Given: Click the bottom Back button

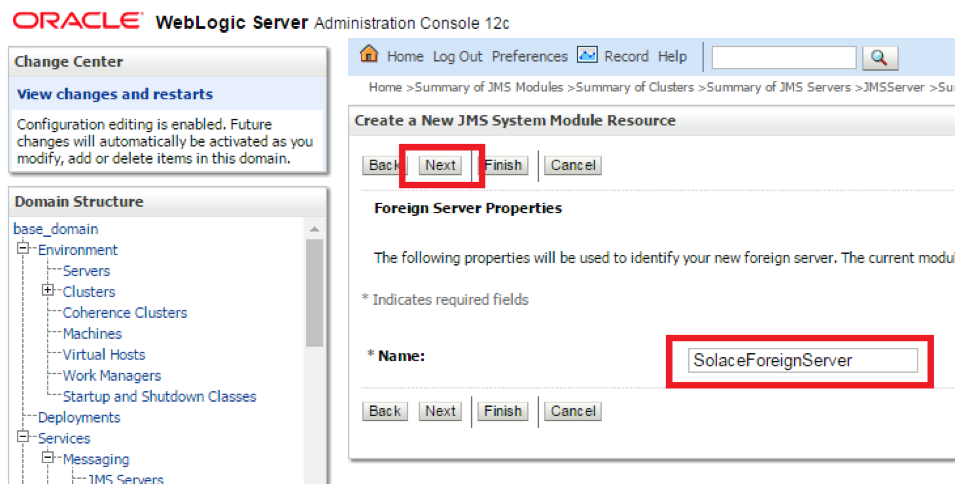Looking at the screenshot, I should (x=384, y=411).
